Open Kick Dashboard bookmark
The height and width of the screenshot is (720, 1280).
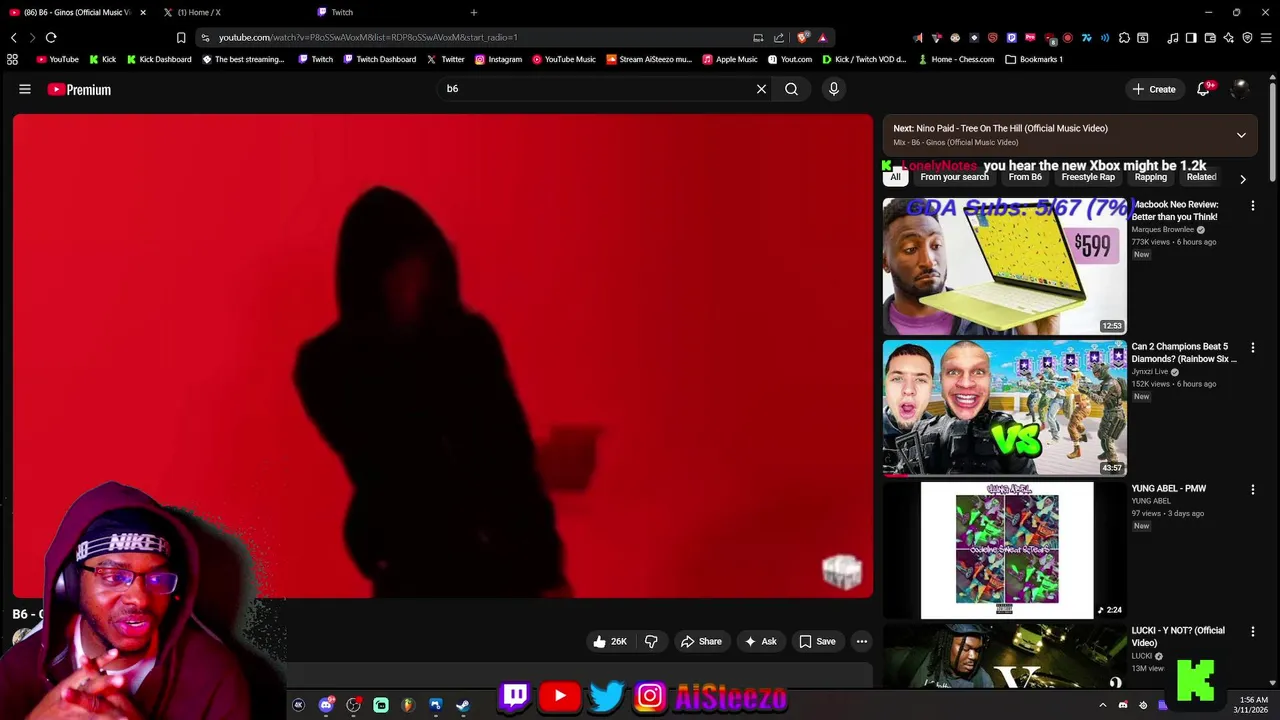pyautogui.click(x=158, y=59)
